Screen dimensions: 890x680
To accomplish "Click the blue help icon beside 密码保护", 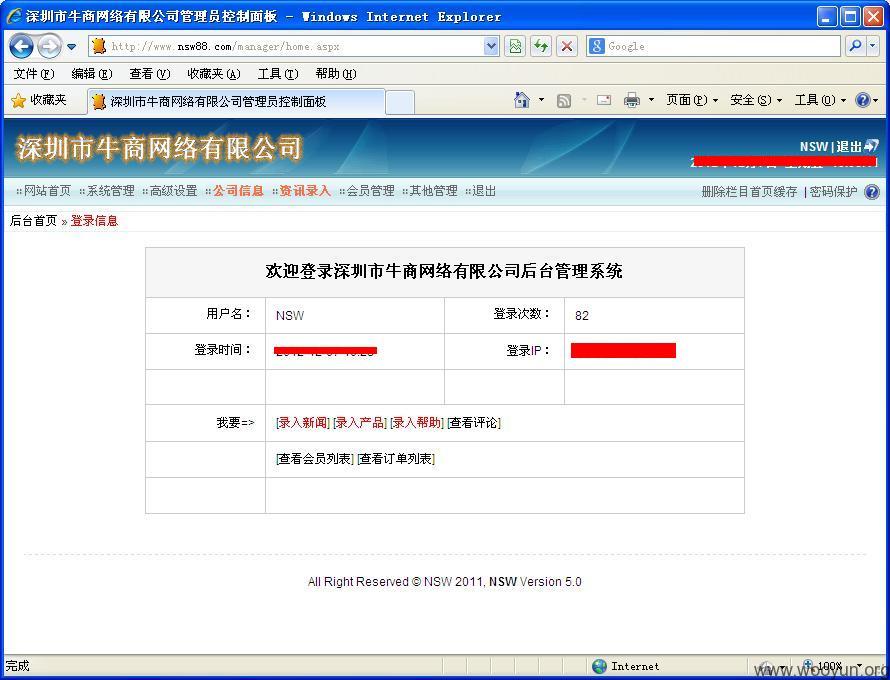I will [x=872, y=192].
